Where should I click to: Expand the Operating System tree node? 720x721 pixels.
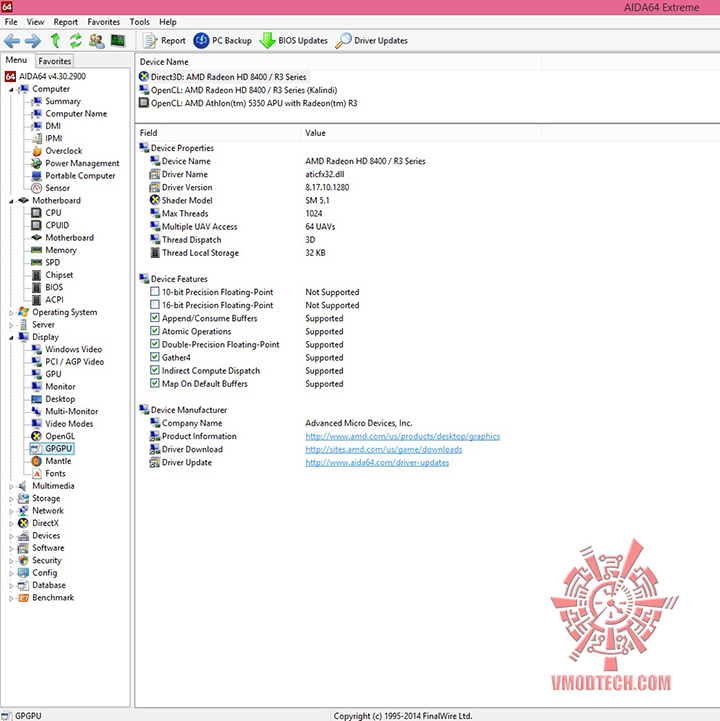coord(11,313)
